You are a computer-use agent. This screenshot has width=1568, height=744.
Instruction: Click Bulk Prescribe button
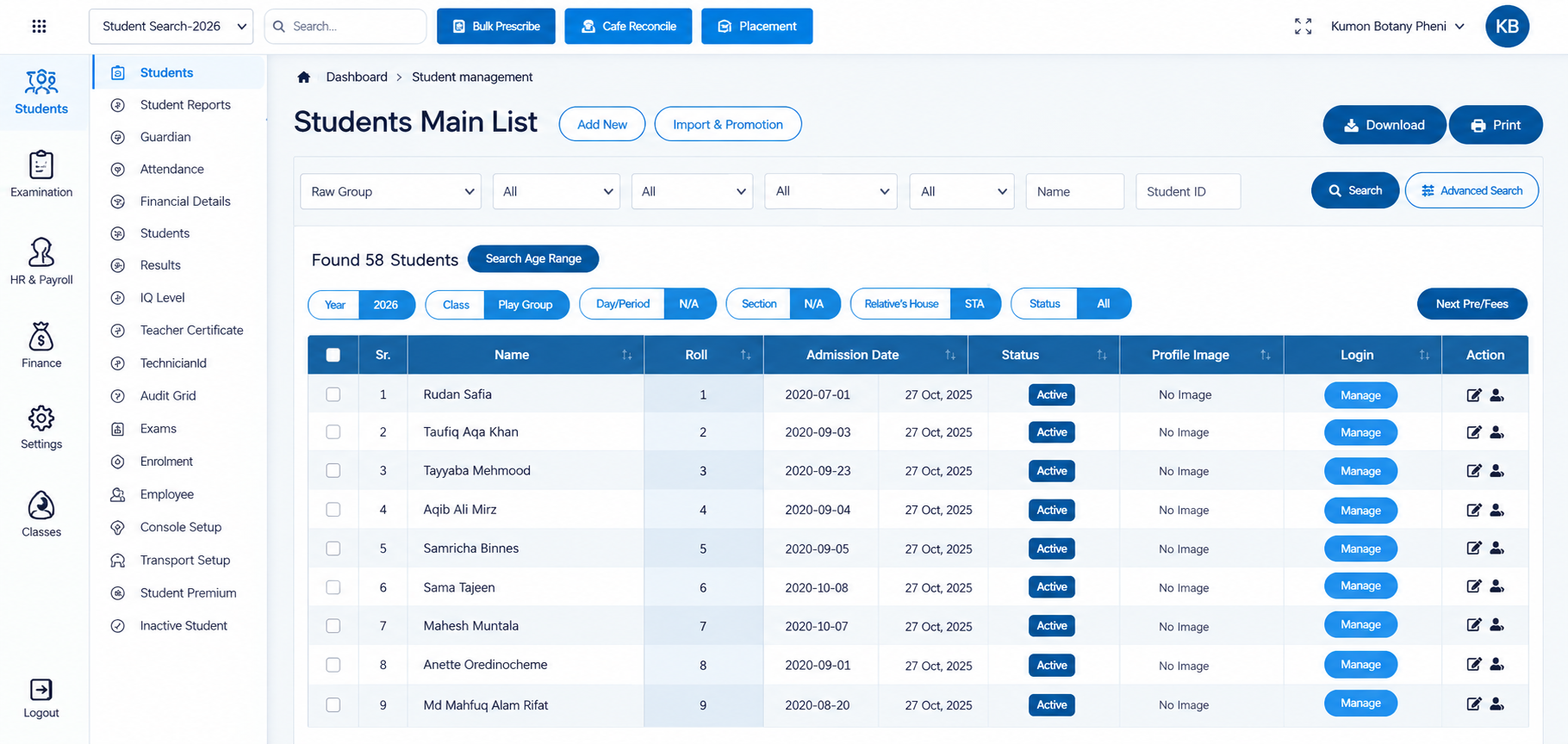[496, 26]
